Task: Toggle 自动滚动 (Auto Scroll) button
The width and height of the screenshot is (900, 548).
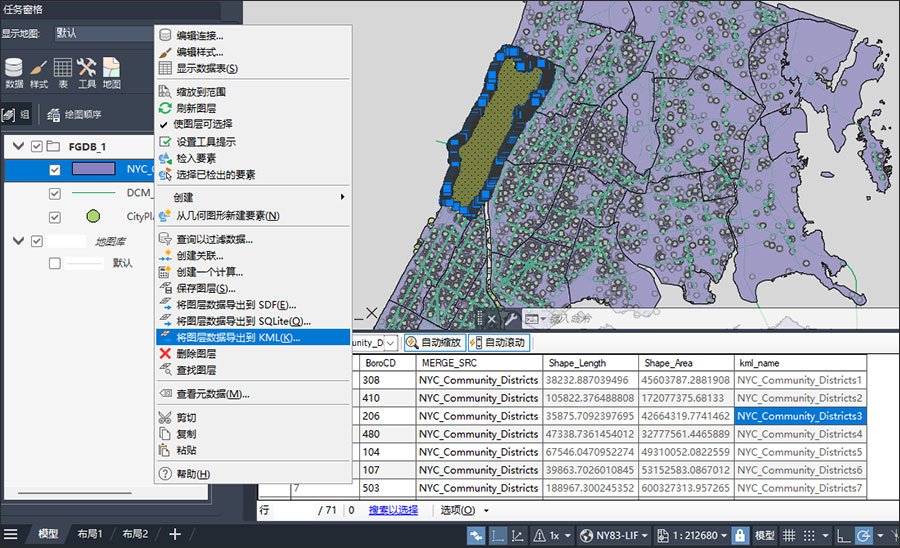Action: click(498, 343)
